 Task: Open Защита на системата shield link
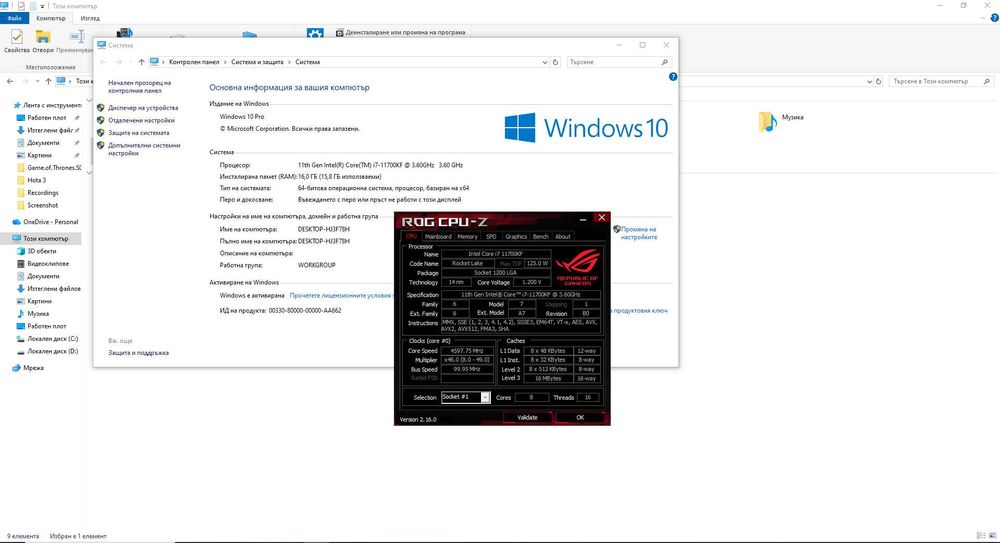pos(138,133)
